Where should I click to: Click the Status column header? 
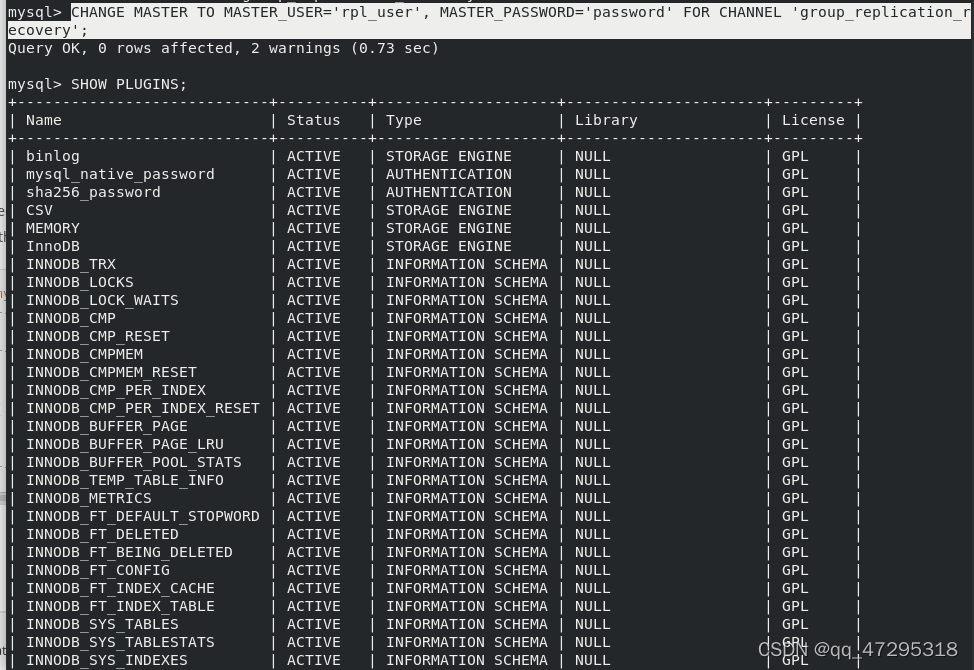tap(313, 120)
